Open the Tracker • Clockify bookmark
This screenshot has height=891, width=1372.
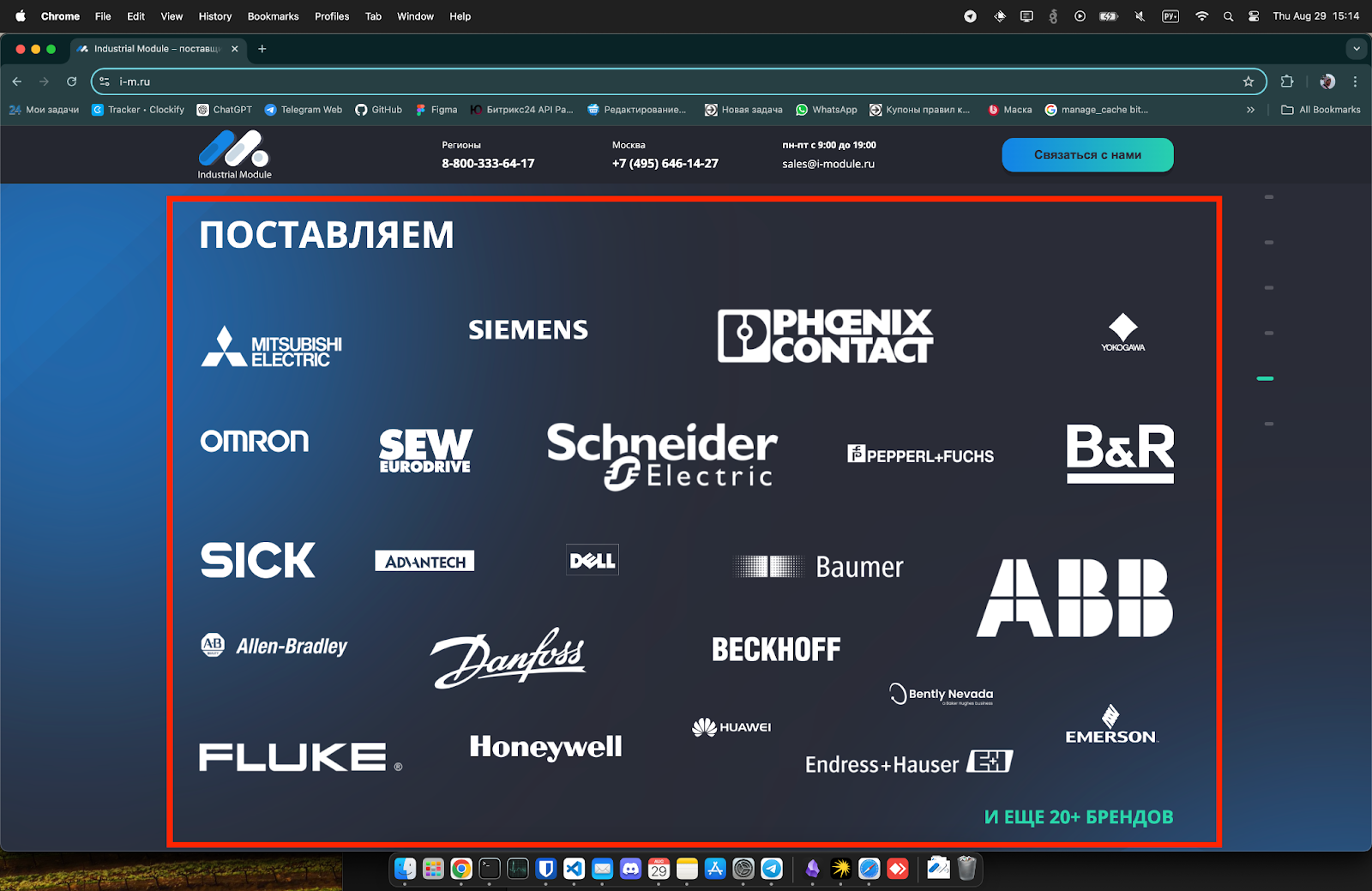138,110
